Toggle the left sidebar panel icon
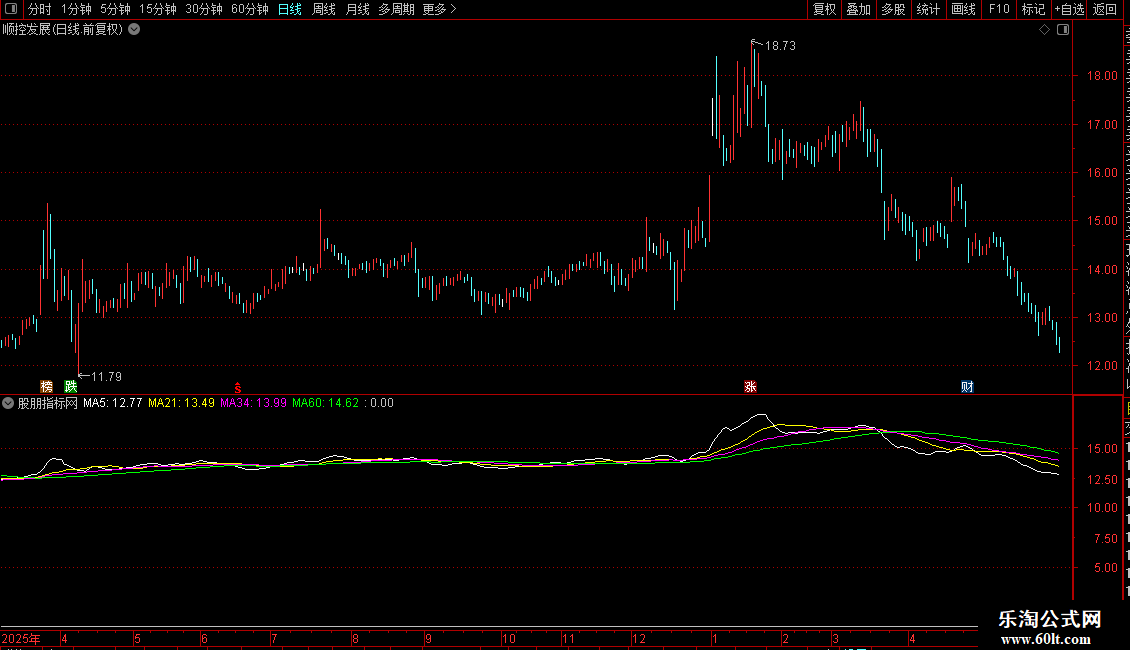The height and width of the screenshot is (650, 1130). 11,9
